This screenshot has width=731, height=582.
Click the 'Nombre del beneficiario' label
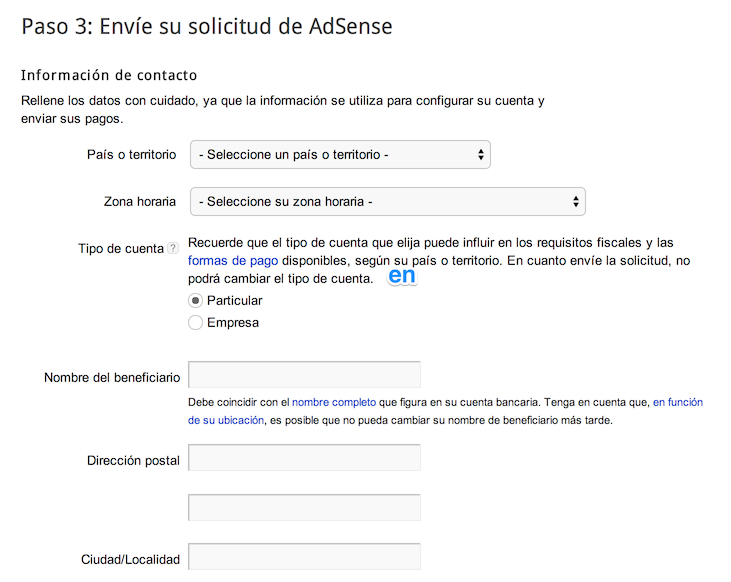[112, 378]
